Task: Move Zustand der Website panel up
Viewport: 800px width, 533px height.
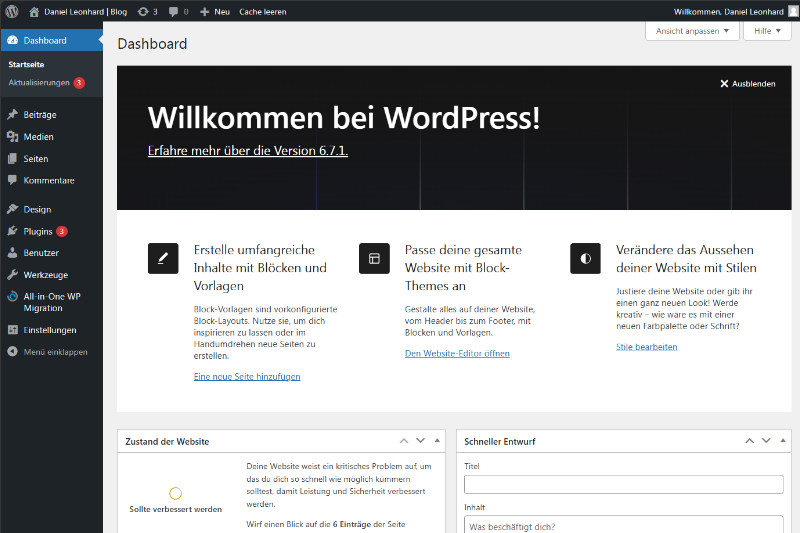Action: 404,441
